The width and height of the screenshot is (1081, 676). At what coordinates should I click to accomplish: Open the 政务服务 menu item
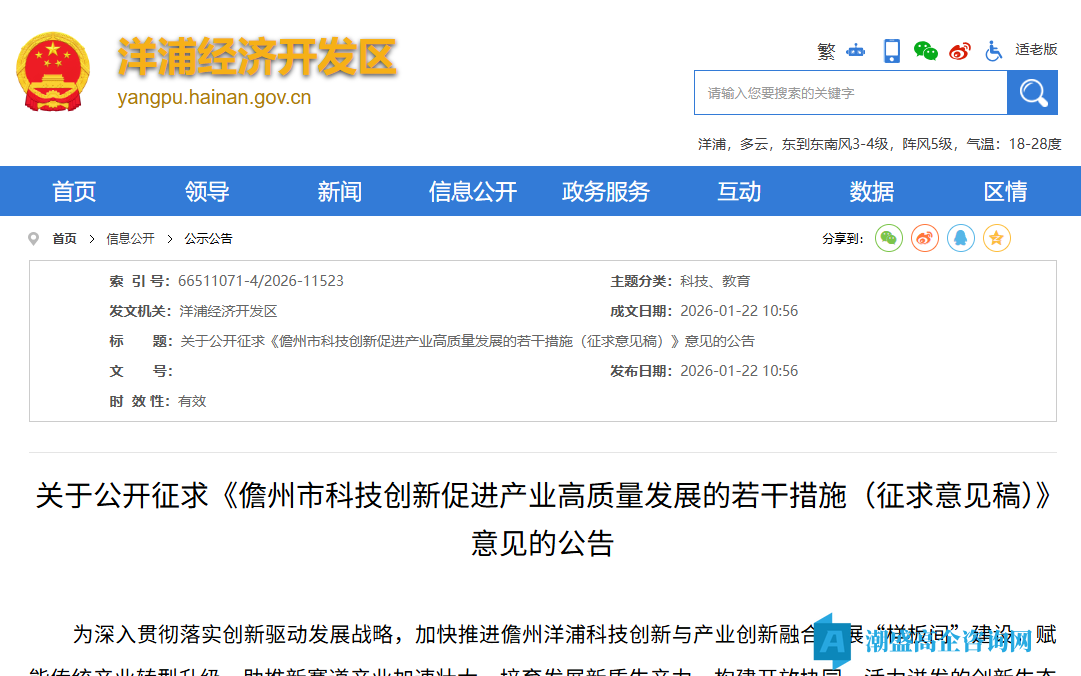[x=606, y=191]
